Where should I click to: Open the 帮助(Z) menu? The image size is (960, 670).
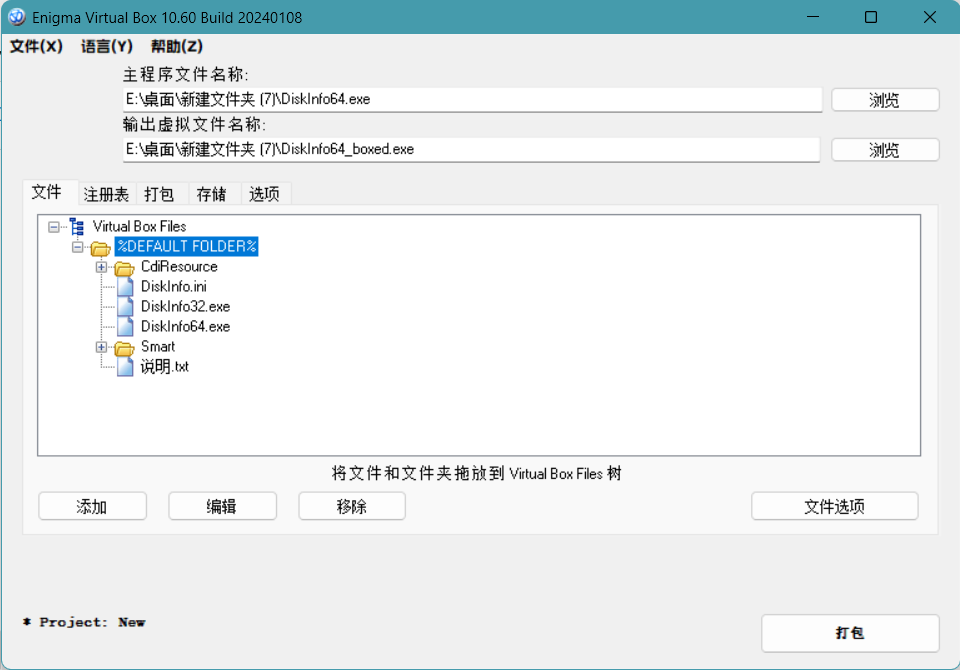coord(177,47)
